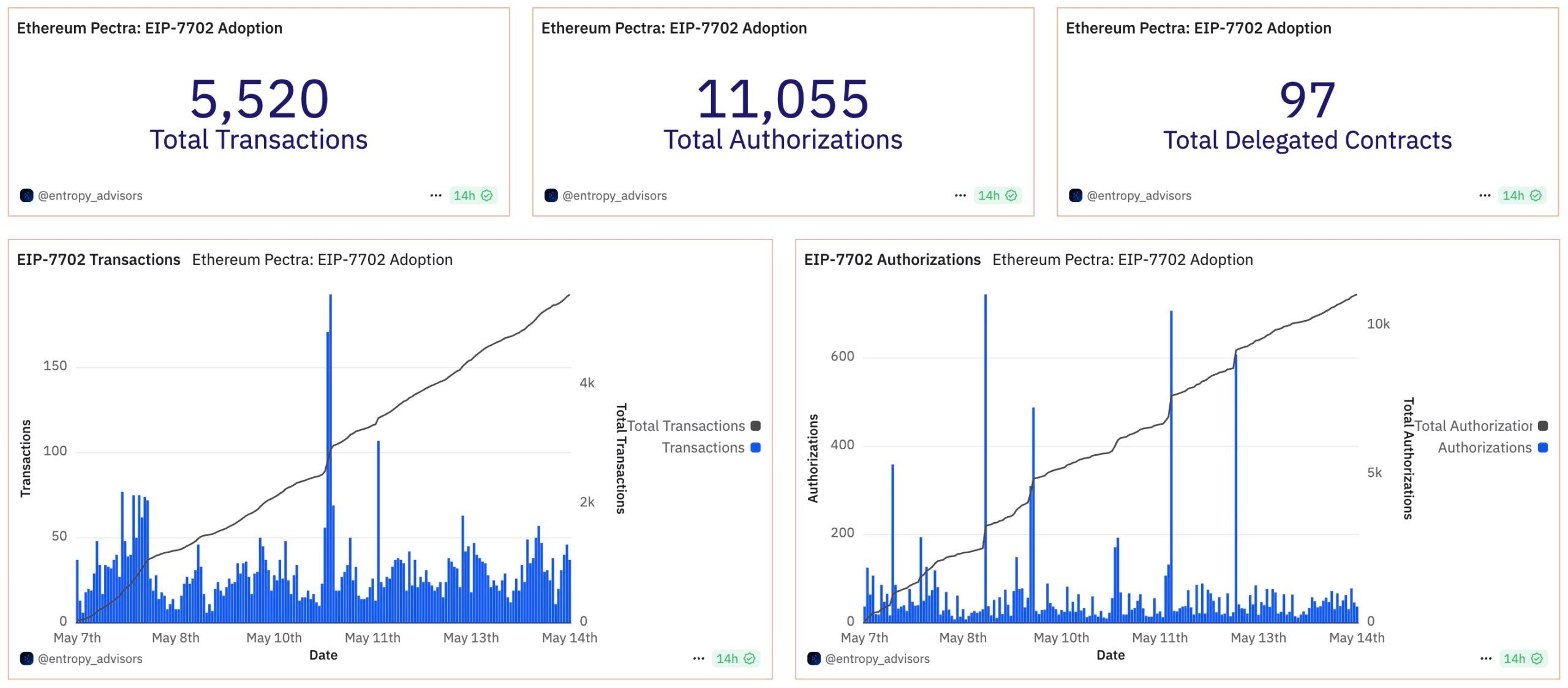Toggle the blue Transactions legend series
1568x688 pixels.
click(x=703, y=448)
